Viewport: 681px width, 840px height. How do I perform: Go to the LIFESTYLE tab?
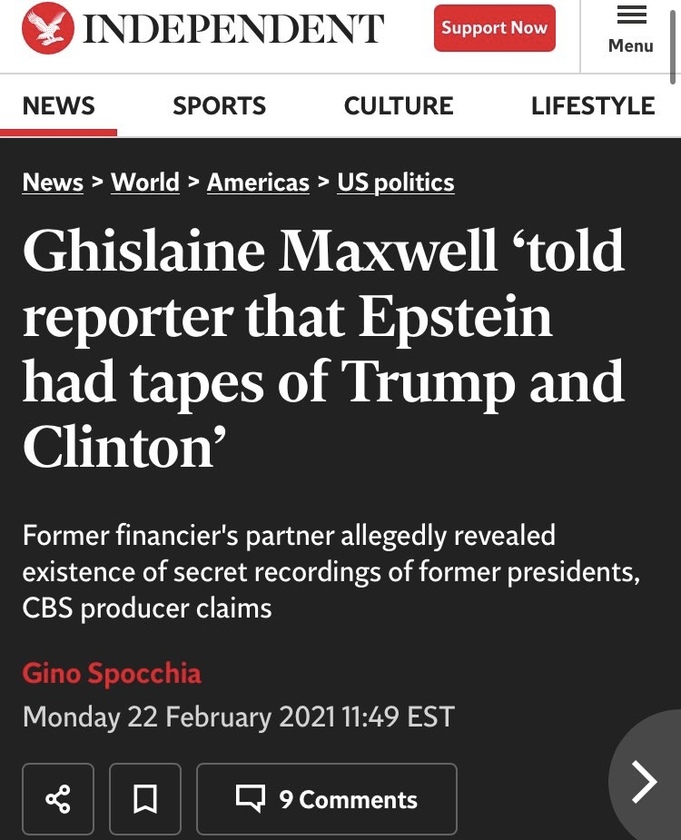click(593, 106)
